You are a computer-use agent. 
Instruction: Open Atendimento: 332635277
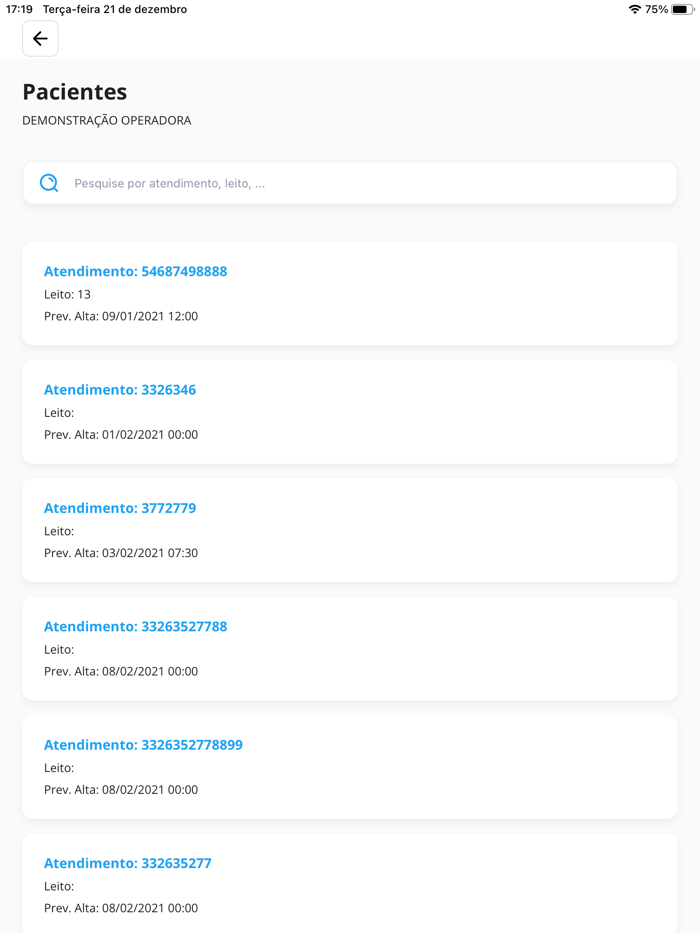coord(349,884)
